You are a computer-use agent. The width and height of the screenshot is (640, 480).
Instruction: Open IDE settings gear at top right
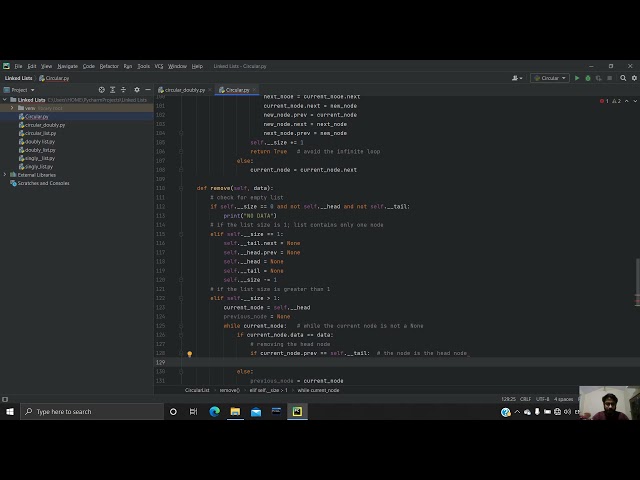pyautogui.click(x=634, y=78)
